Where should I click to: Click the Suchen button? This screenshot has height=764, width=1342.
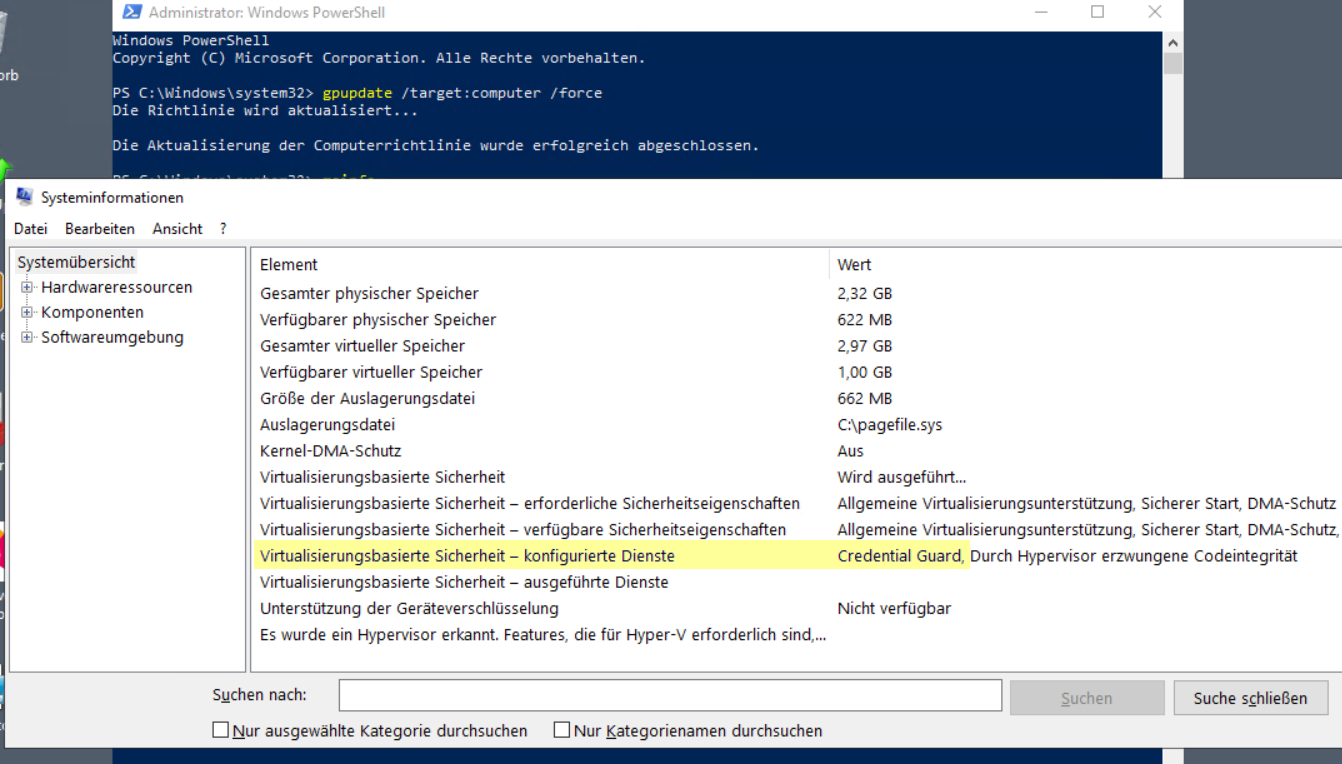[x=1087, y=698]
